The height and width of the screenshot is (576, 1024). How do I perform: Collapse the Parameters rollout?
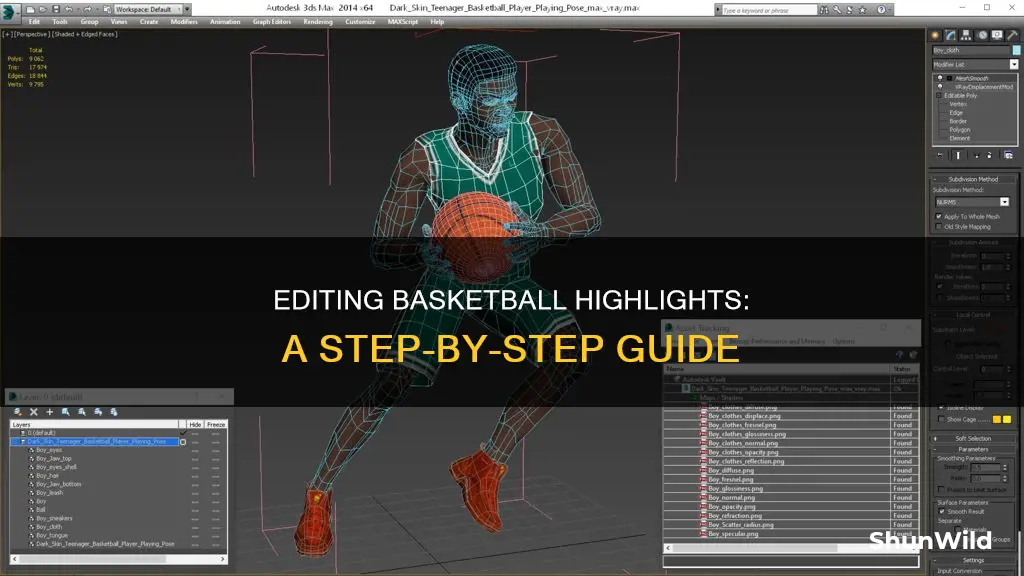pos(973,449)
